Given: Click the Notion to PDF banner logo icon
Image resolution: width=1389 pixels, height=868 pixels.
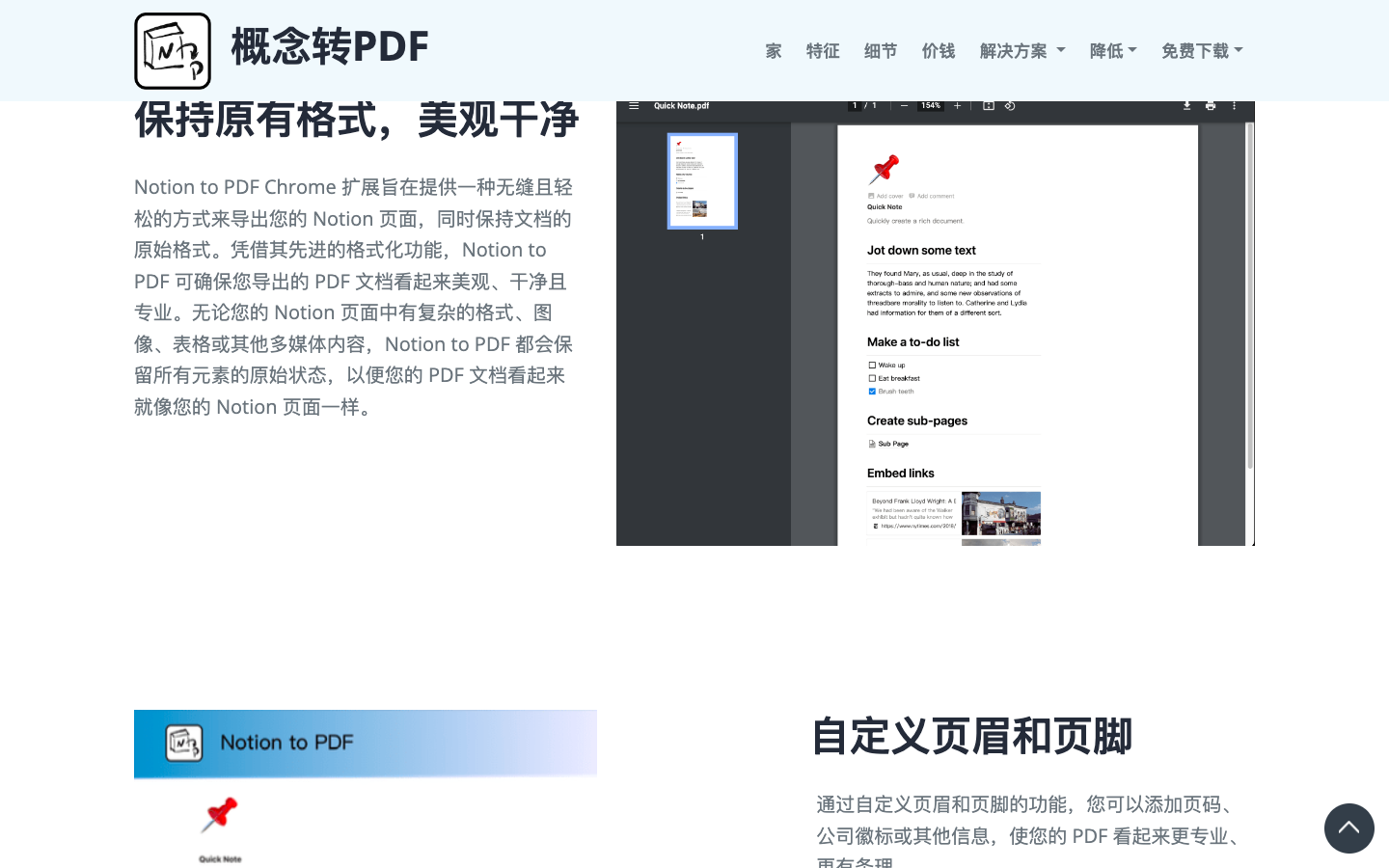Looking at the screenshot, I should coord(184,743).
